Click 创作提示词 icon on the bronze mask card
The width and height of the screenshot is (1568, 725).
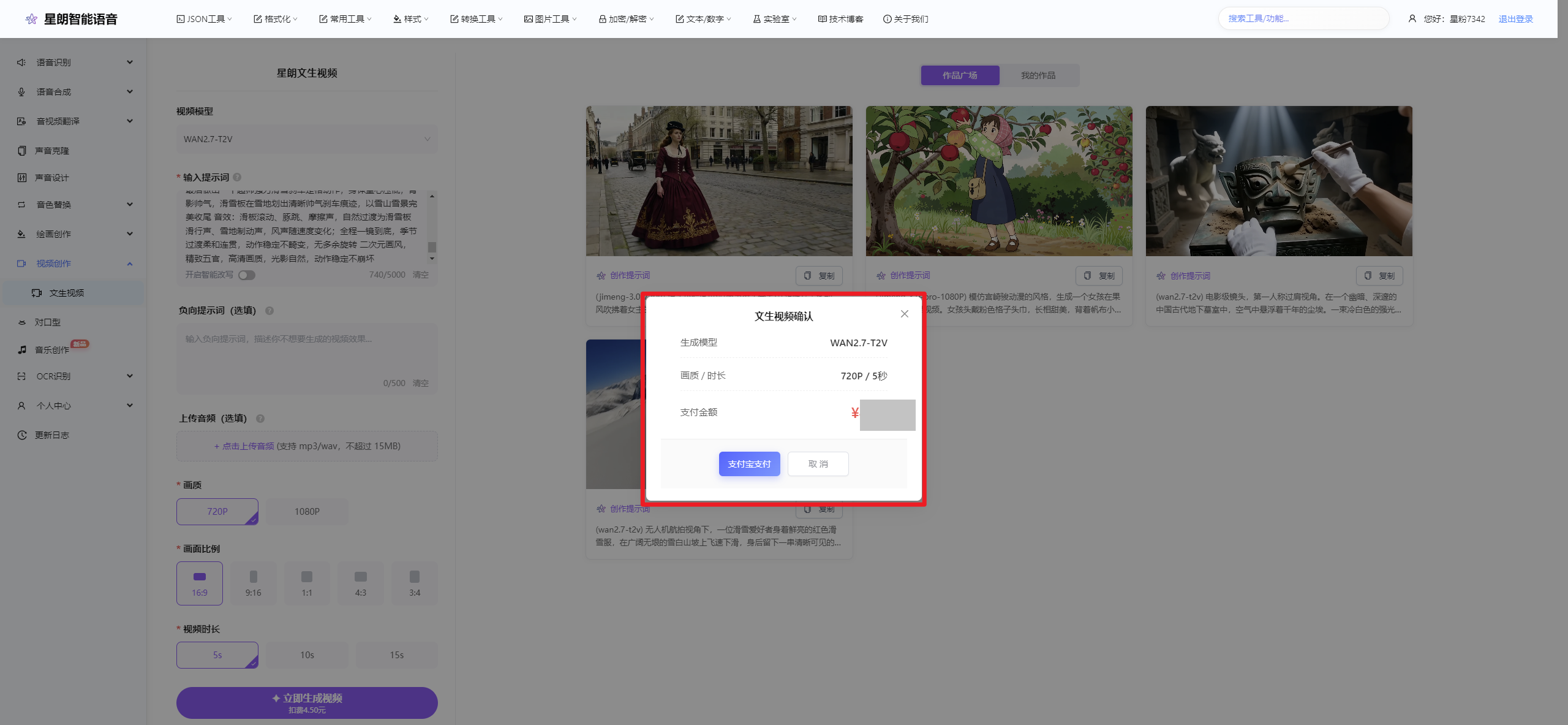[1161, 276]
